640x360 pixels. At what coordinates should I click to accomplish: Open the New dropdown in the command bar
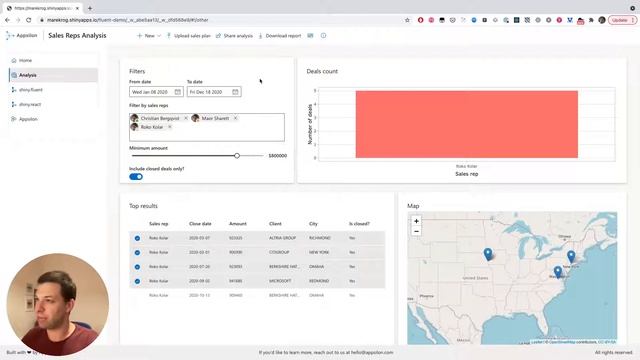[149, 36]
